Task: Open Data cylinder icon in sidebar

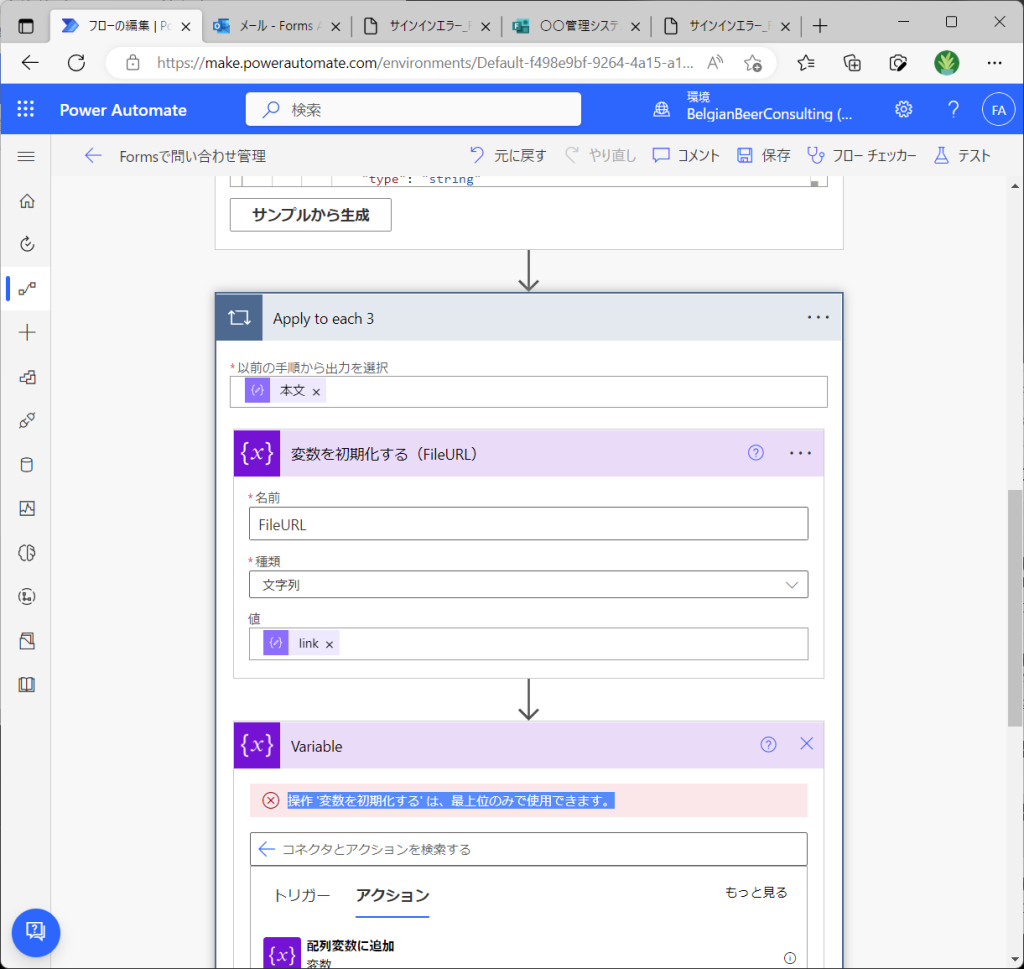Action: pos(27,465)
